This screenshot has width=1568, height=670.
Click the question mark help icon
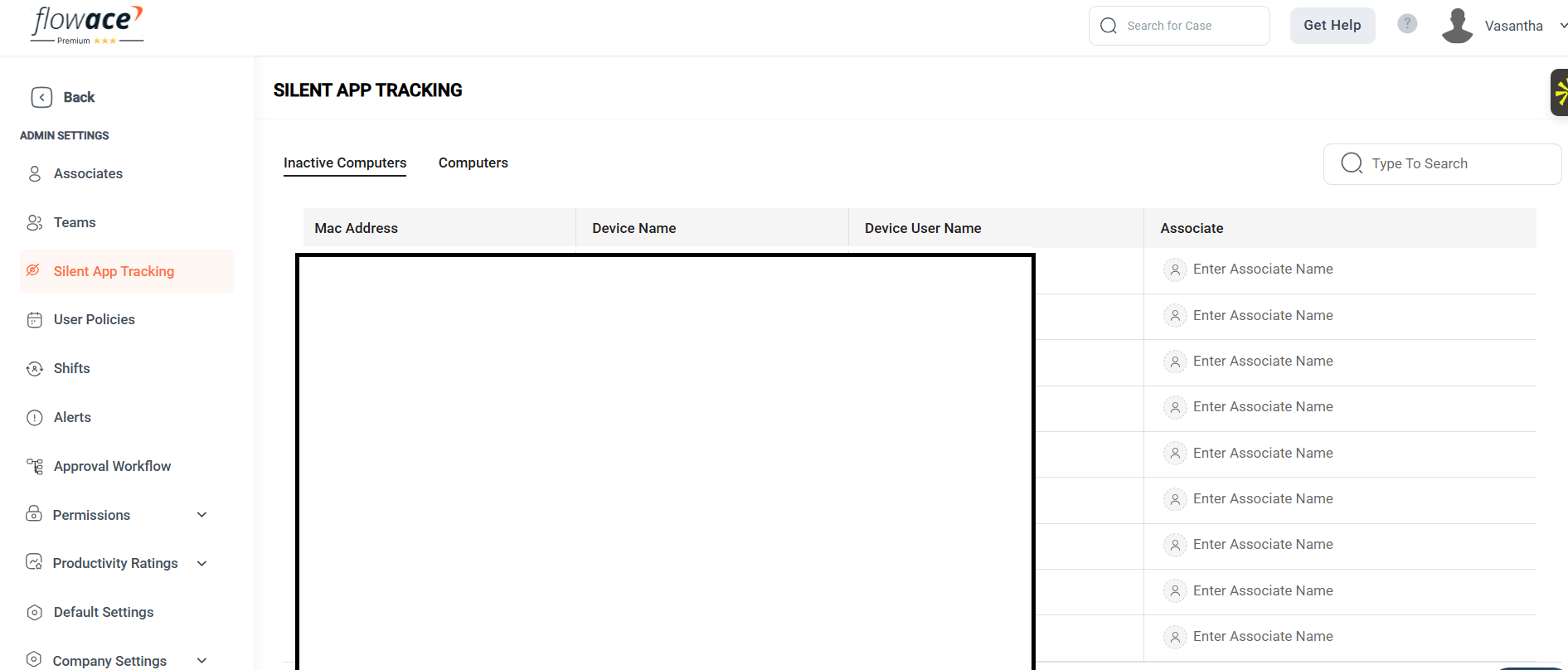coord(1407,24)
